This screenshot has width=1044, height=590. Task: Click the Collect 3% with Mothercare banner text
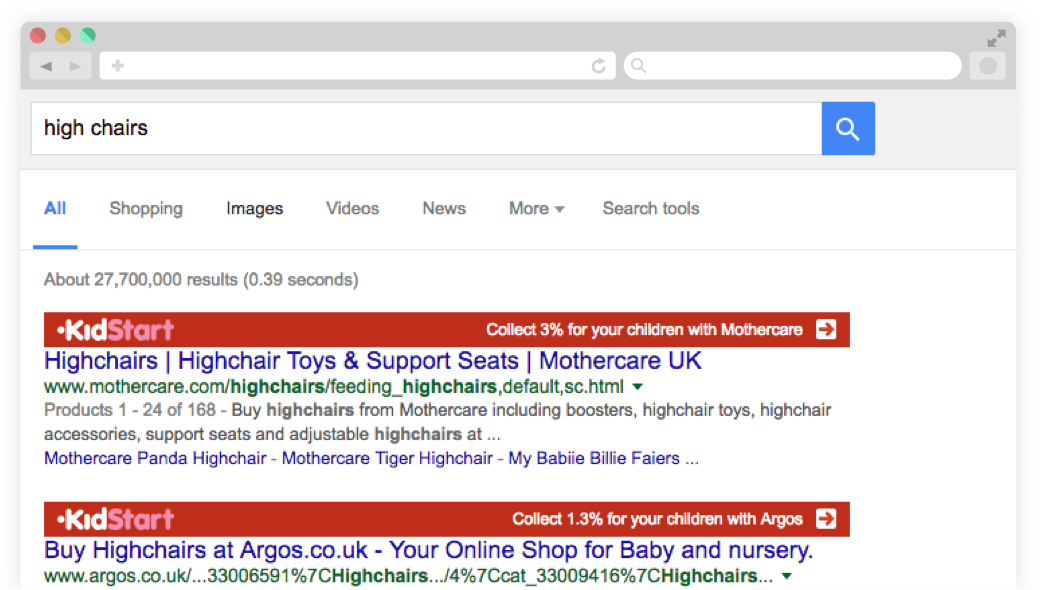coord(644,330)
